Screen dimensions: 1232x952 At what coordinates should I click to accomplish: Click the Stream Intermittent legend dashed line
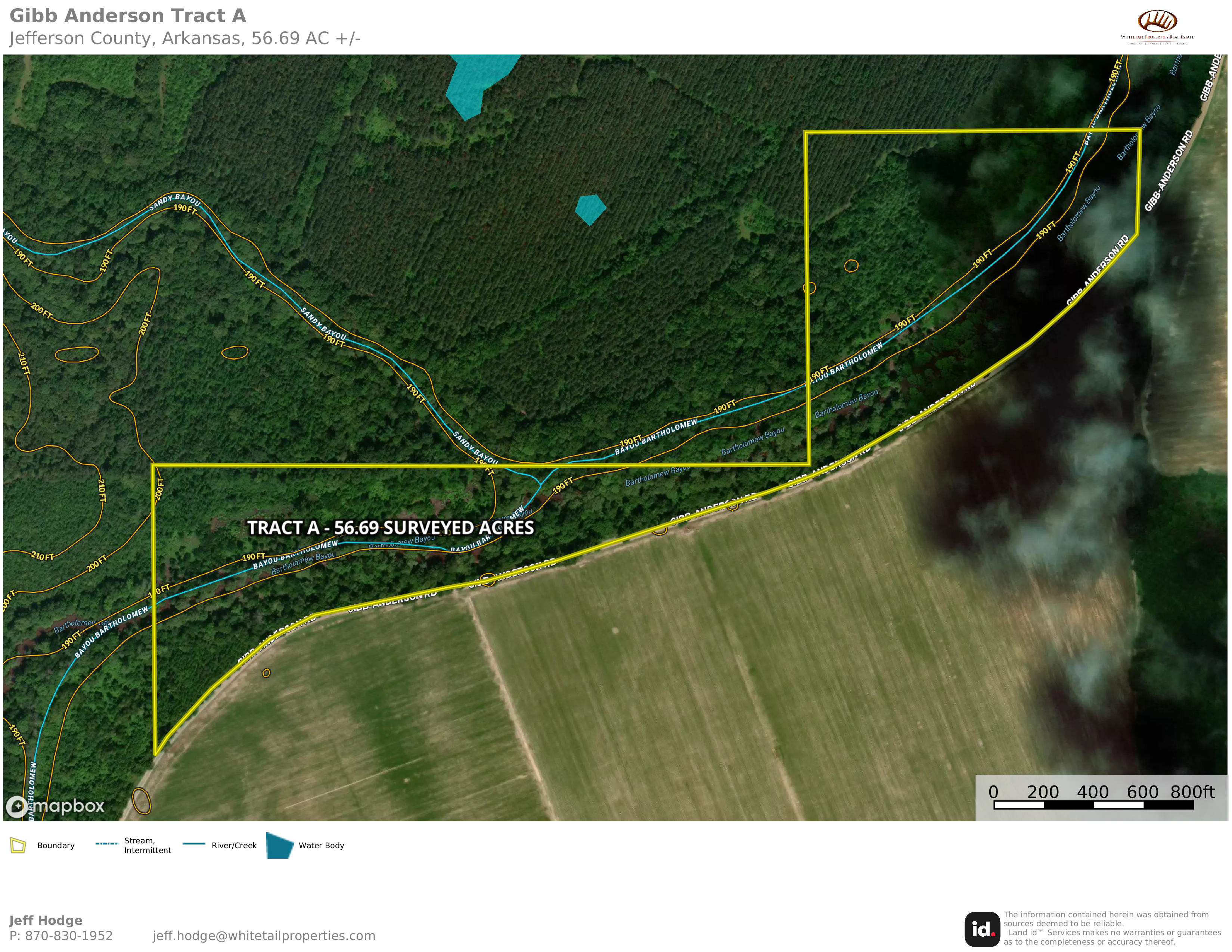106,844
